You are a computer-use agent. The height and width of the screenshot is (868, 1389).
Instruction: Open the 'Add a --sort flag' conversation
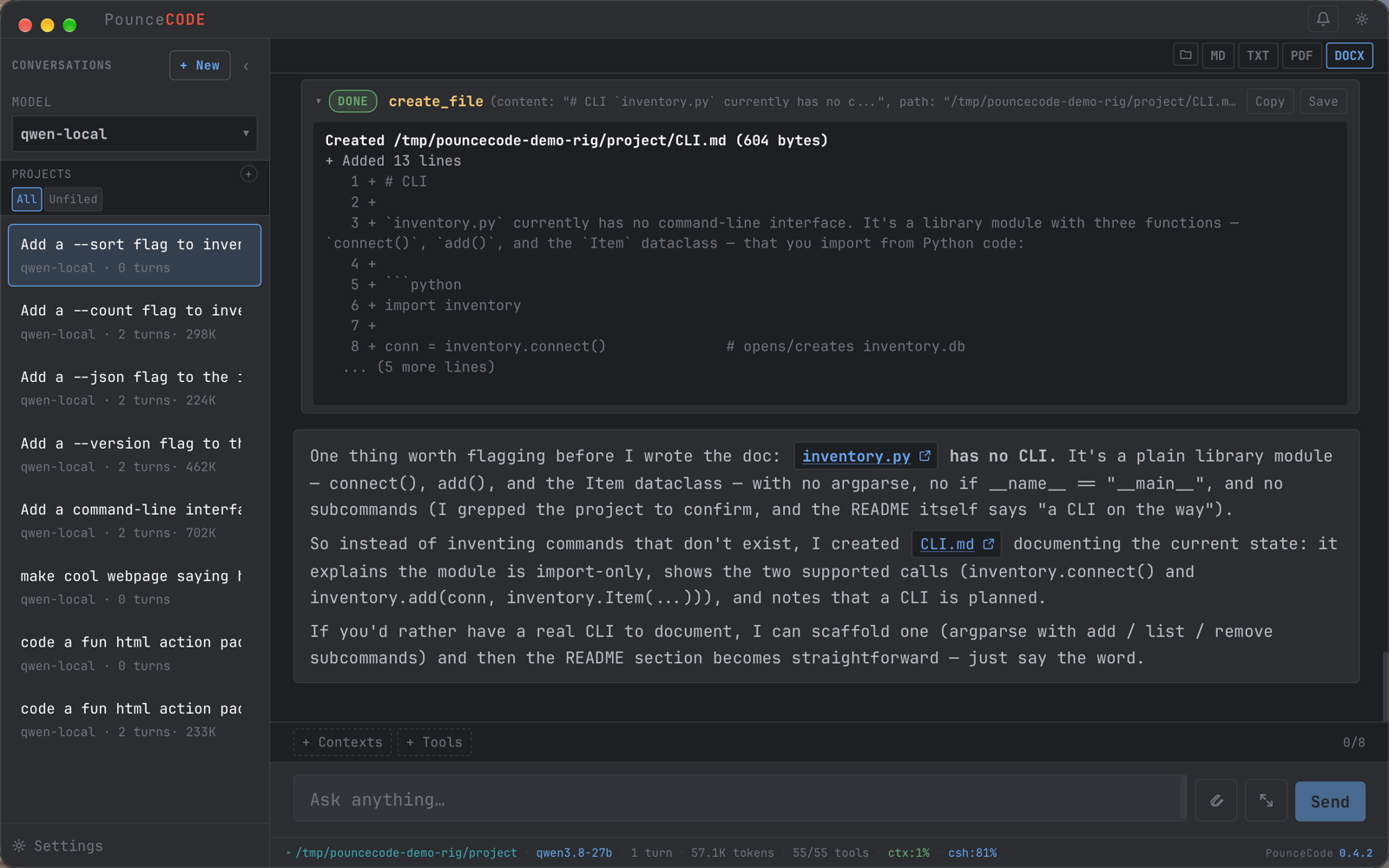[135, 255]
